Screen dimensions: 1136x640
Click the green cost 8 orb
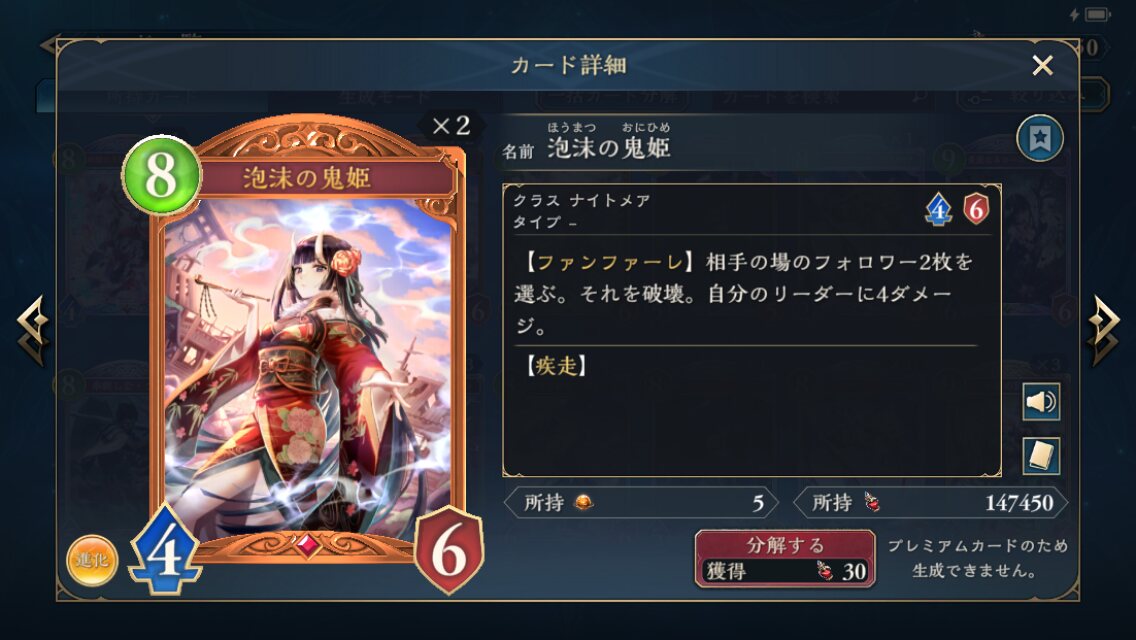161,175
